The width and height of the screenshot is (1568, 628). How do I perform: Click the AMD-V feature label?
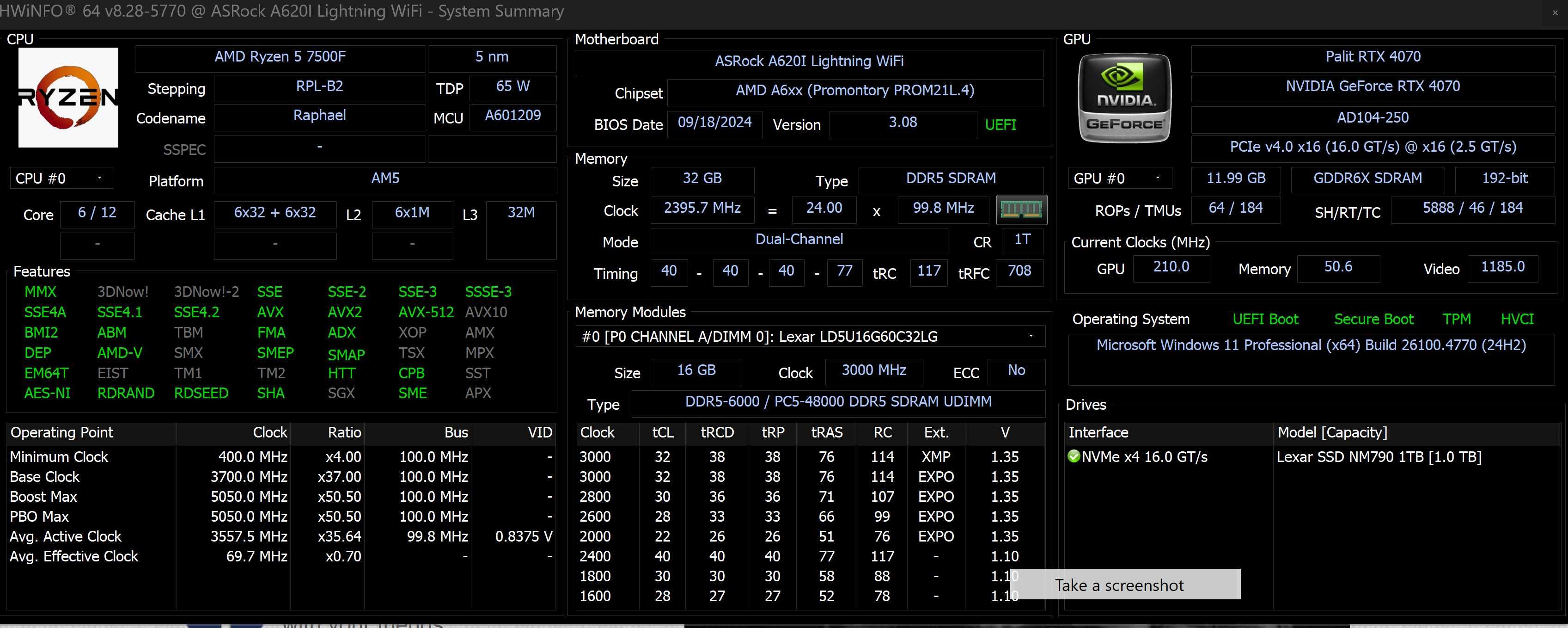pos(119,353)
